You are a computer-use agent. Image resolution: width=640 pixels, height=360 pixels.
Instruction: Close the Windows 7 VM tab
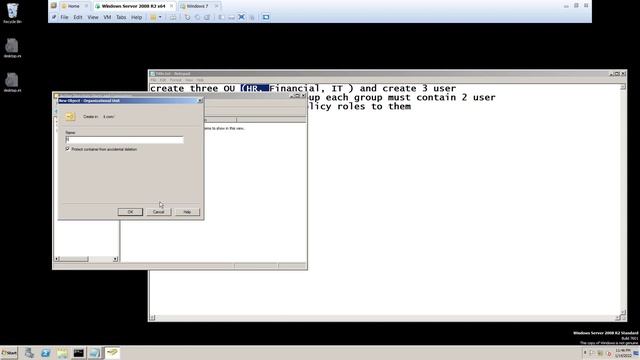tap(216, 6)
